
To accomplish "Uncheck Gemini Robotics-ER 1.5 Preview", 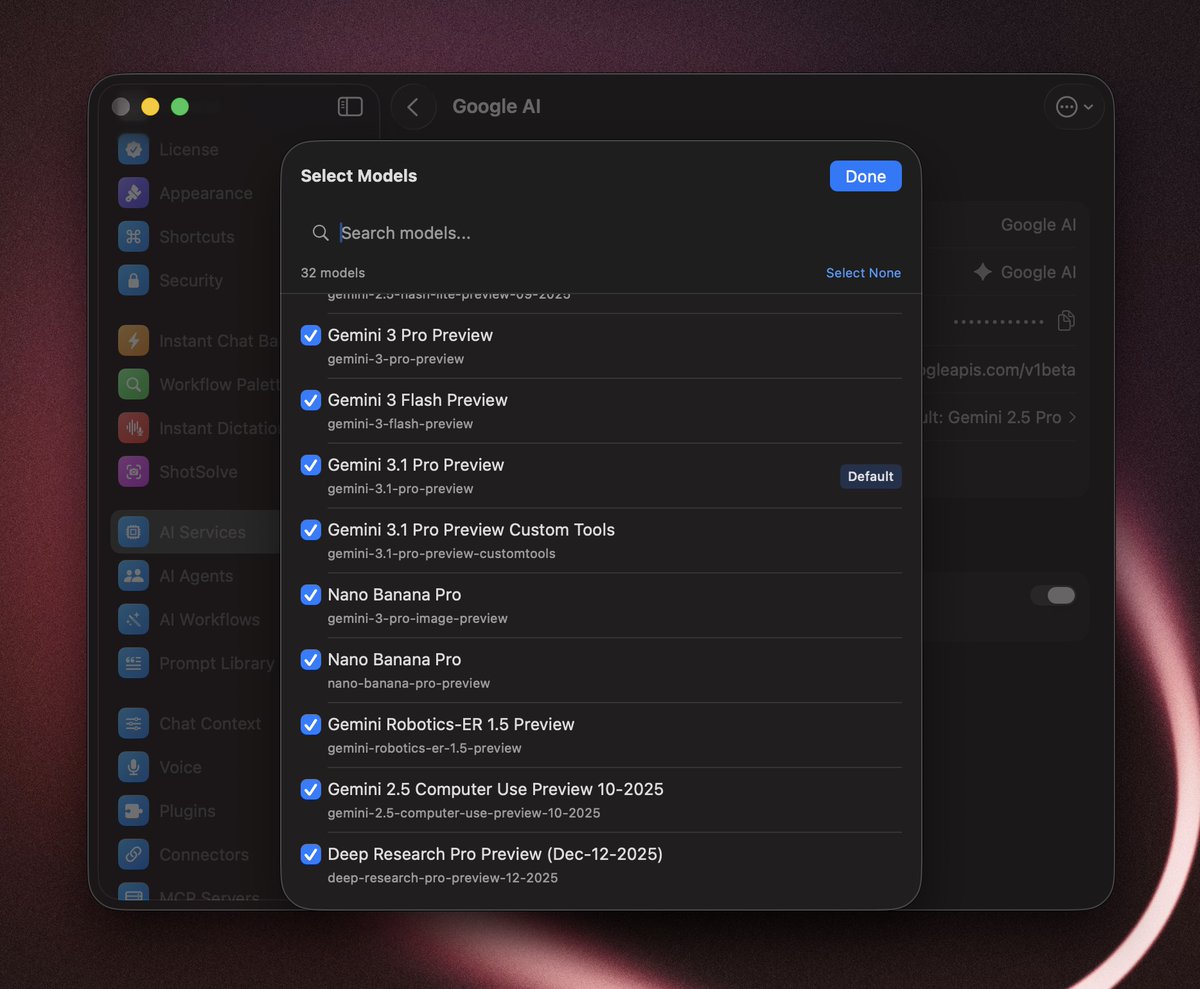I will coord(311,724).
